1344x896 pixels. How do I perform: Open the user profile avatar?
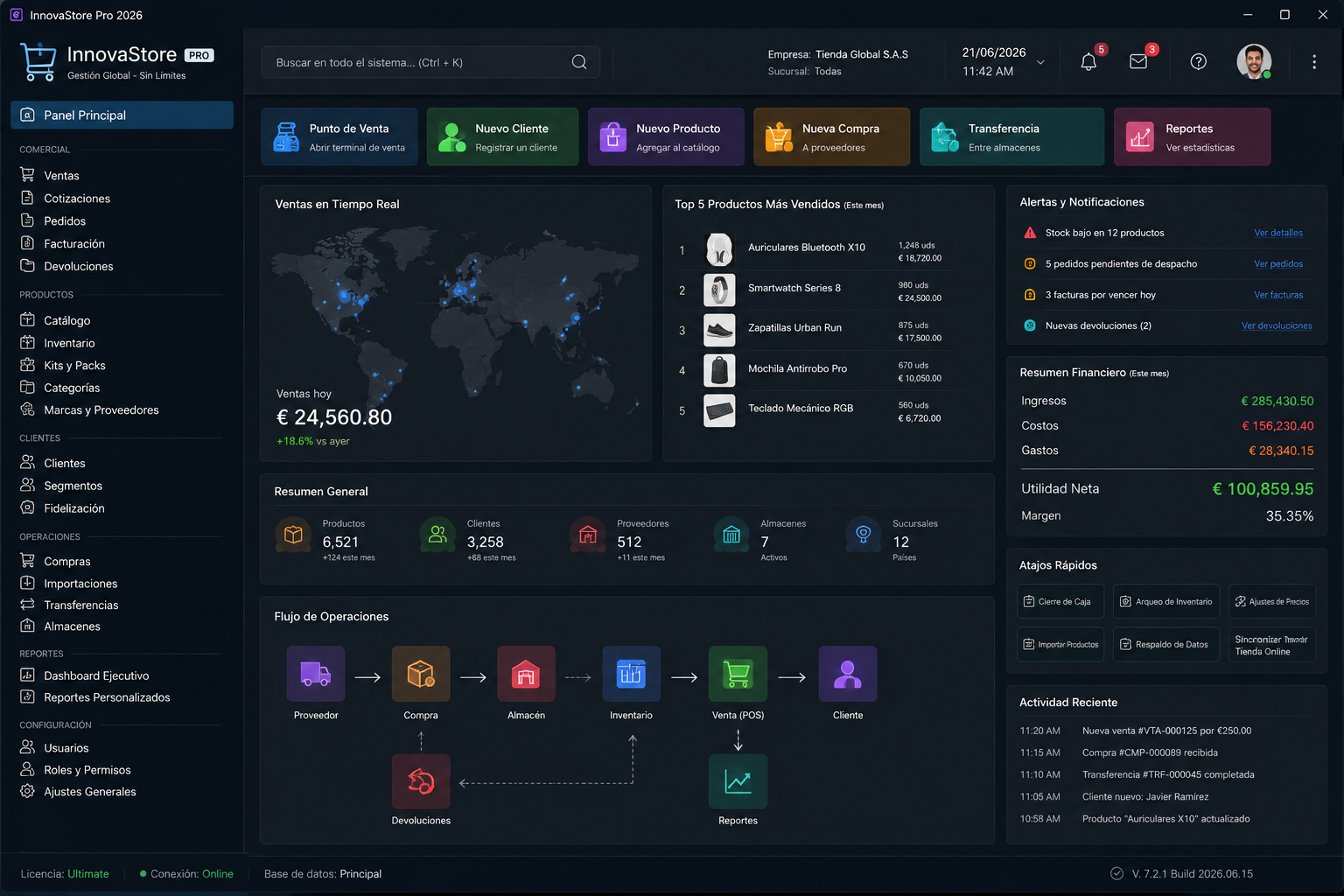click(x=1254, y=61)
